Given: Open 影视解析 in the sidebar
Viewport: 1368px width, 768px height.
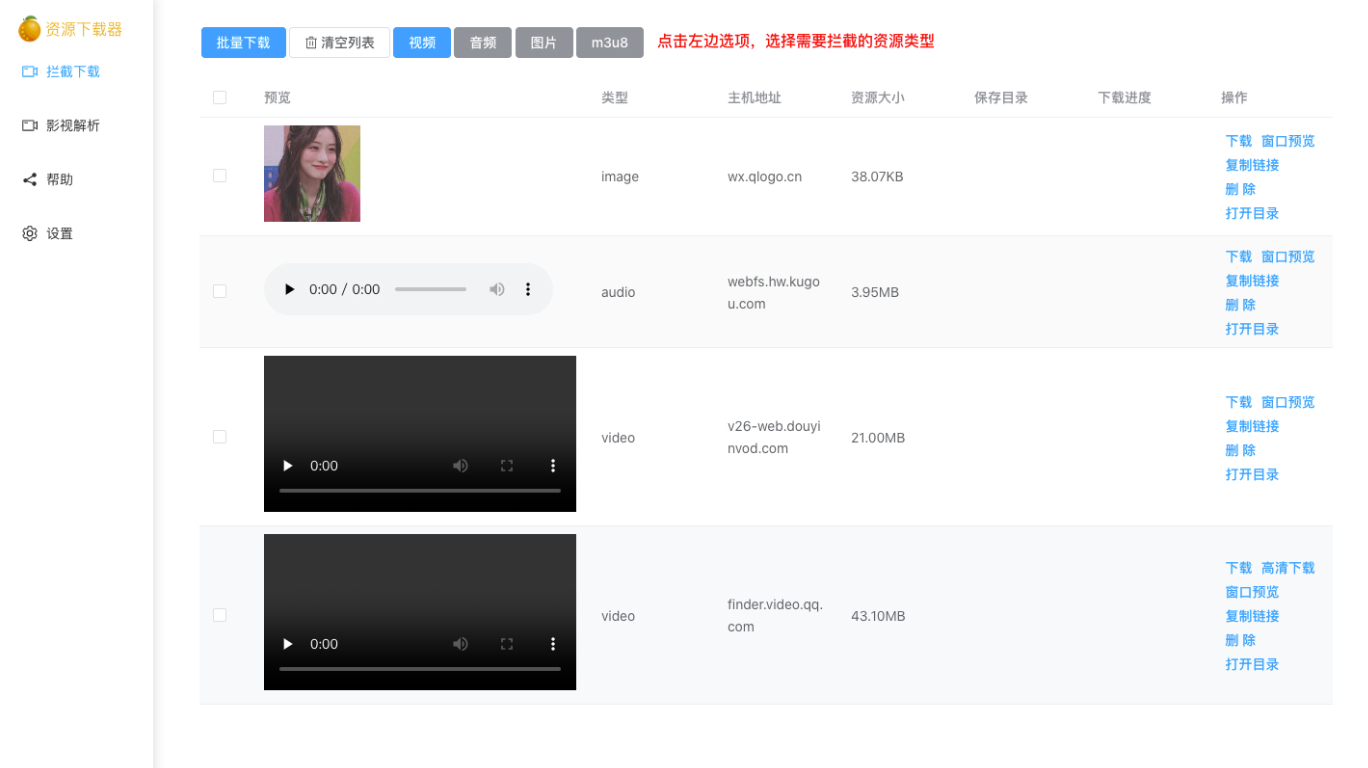Looking at the screenshot, I should (x=62, y=126).
